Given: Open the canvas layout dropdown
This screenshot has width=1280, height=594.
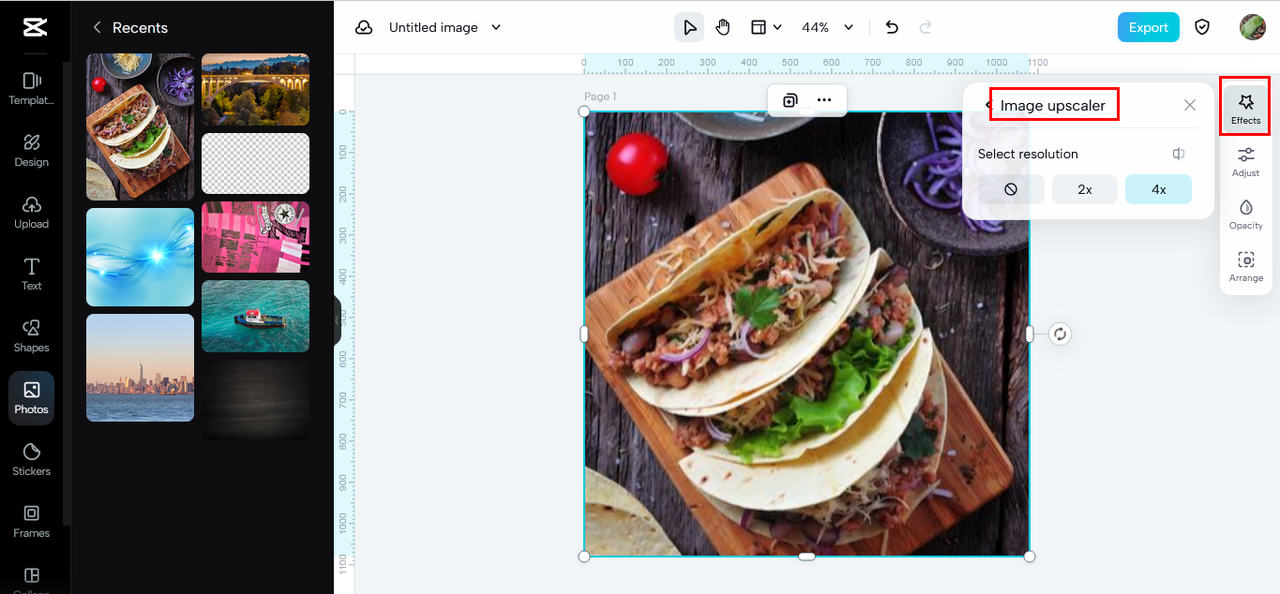Looking at the screenshot, I should click(766, 28).
